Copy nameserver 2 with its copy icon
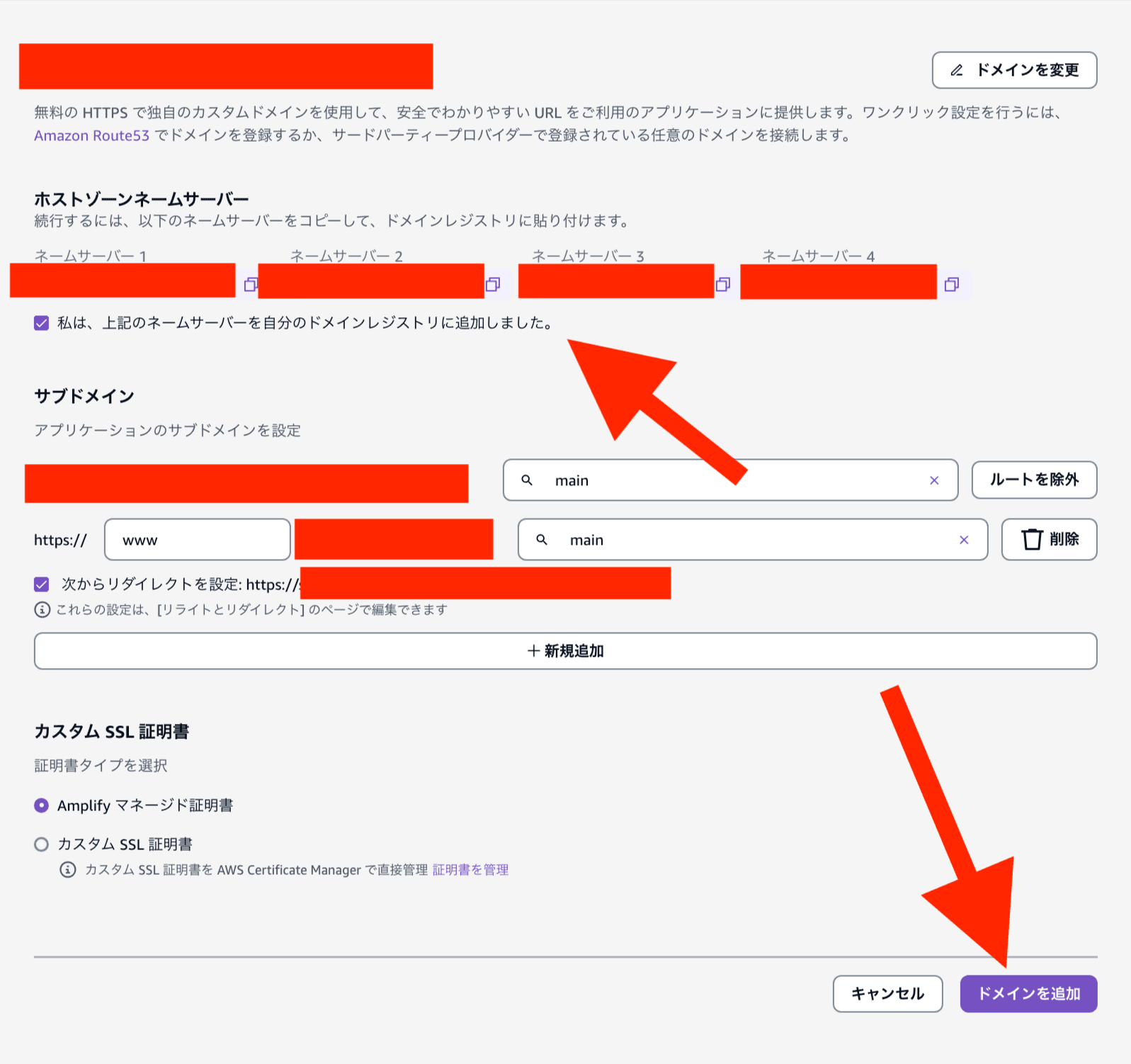1131x1064 pixels. [493, 284]
